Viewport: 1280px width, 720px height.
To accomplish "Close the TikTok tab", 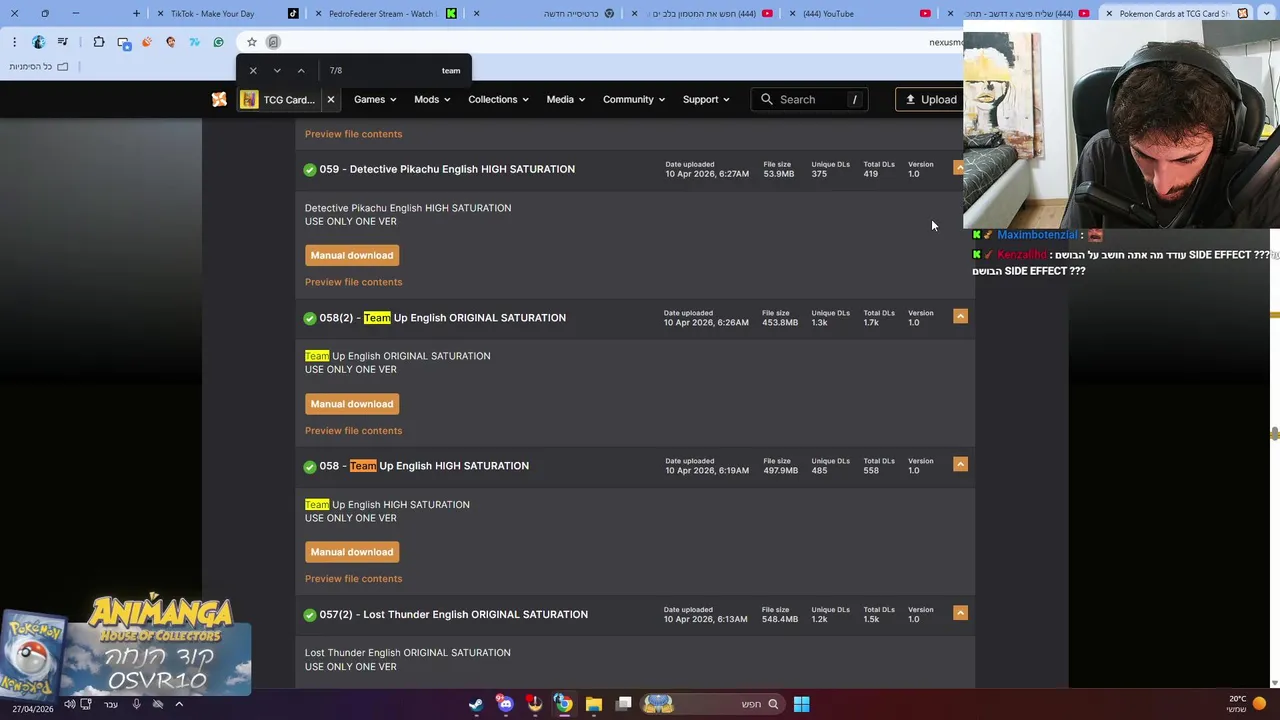I will click(x=160, y=14).
